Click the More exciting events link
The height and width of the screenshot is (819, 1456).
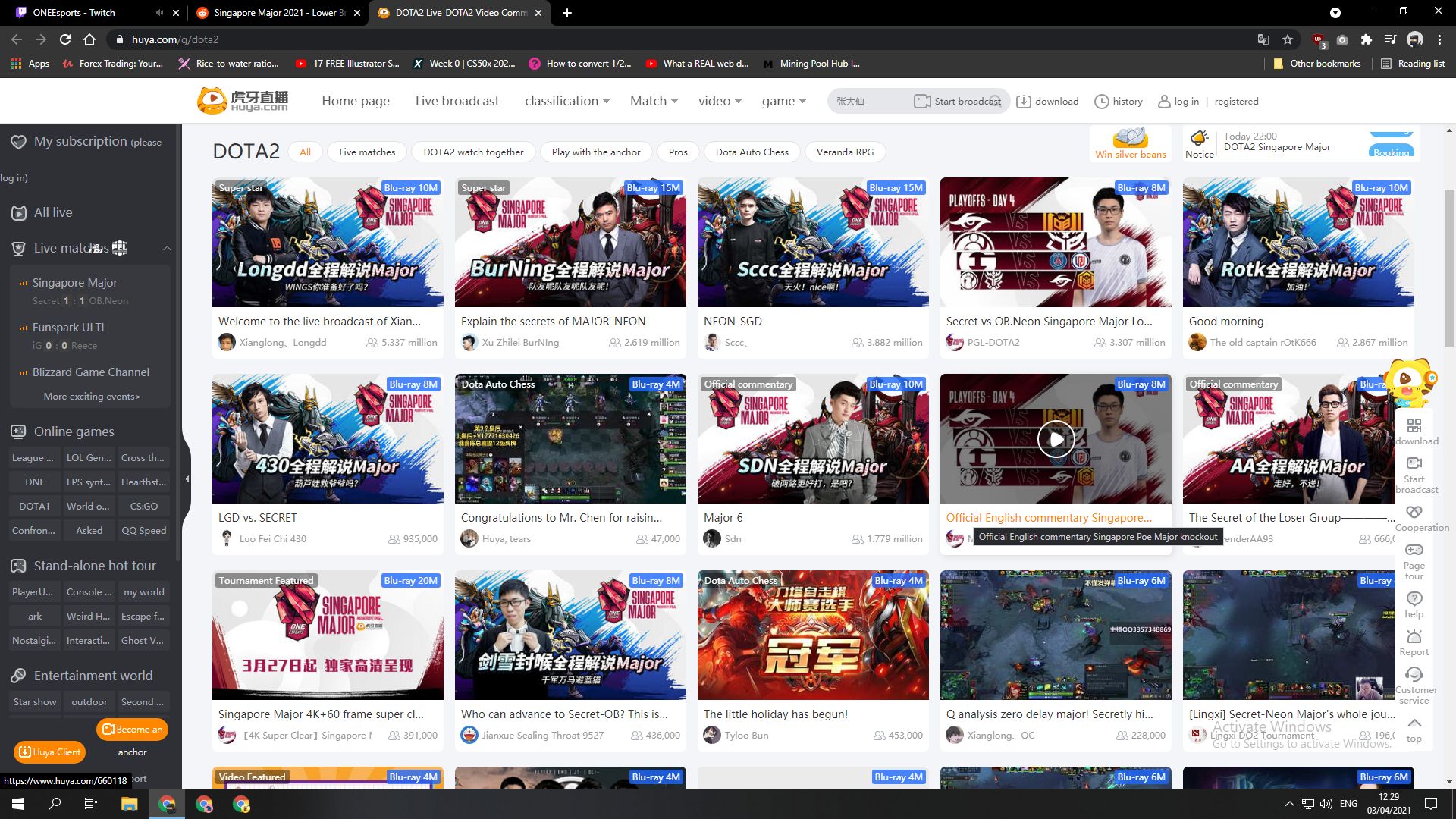coord(90,396)
